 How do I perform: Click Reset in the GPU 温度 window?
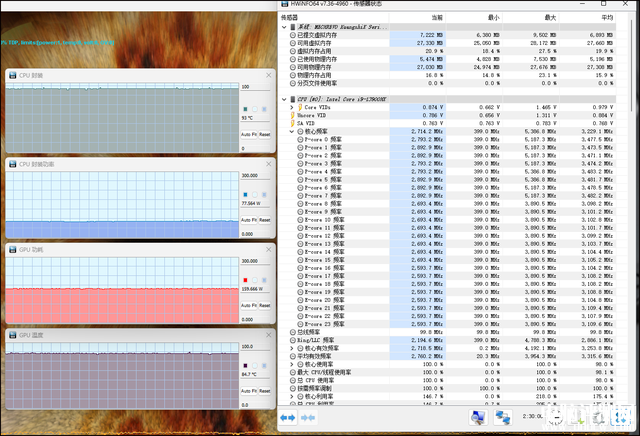tap(264, 391)
